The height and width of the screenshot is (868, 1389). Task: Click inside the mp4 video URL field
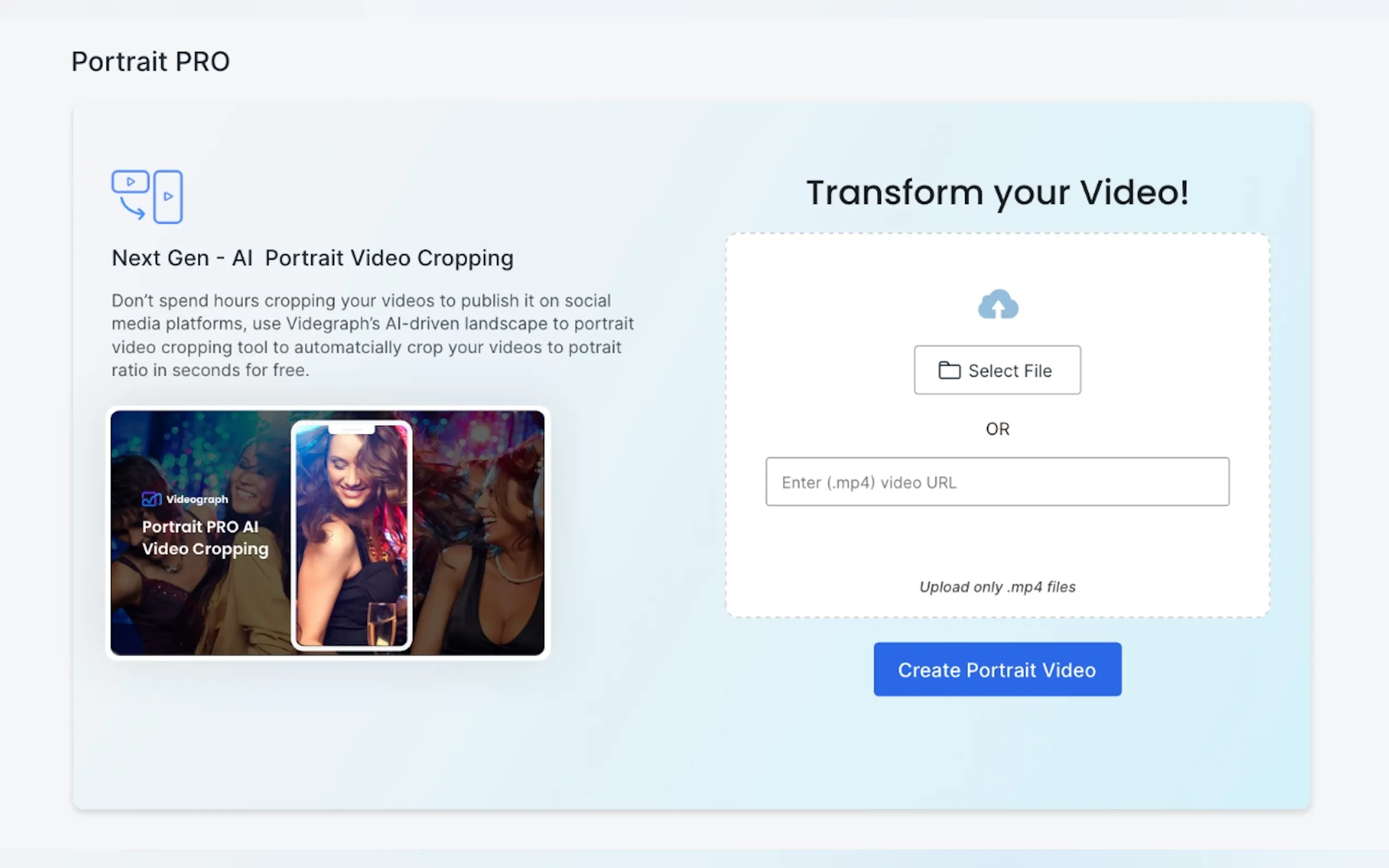tap(997, 482)
